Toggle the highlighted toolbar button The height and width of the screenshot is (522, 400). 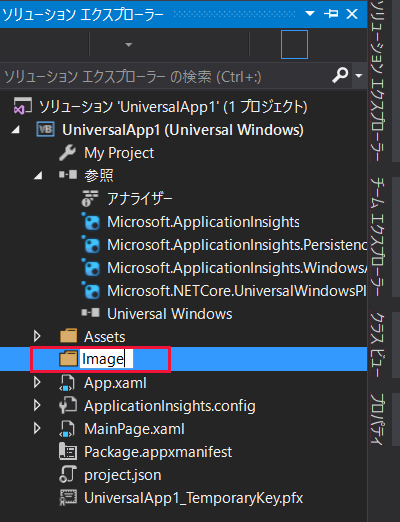(x=294, y=44)
